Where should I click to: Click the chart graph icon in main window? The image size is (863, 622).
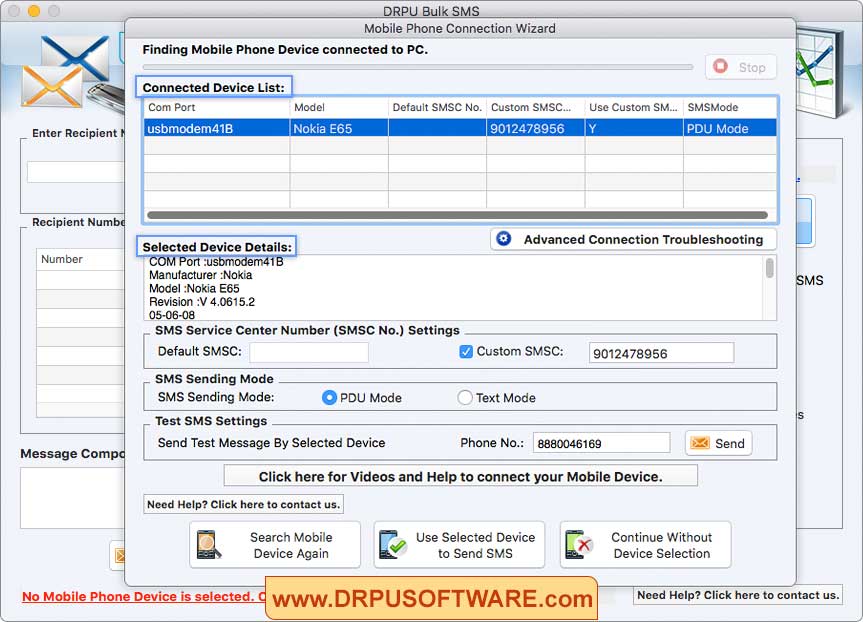[819, 72]
